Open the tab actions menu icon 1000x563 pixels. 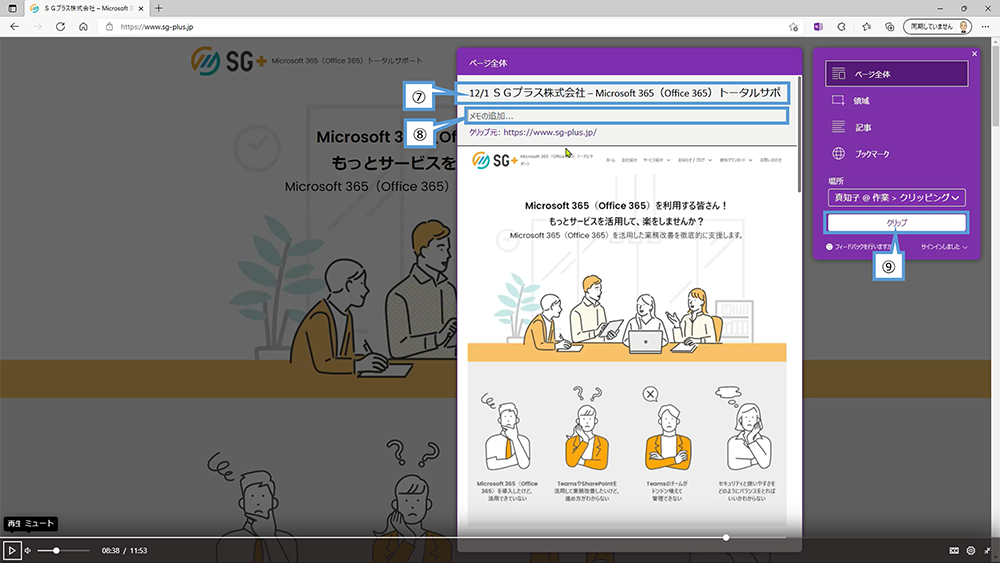click(x=12, y=8)
